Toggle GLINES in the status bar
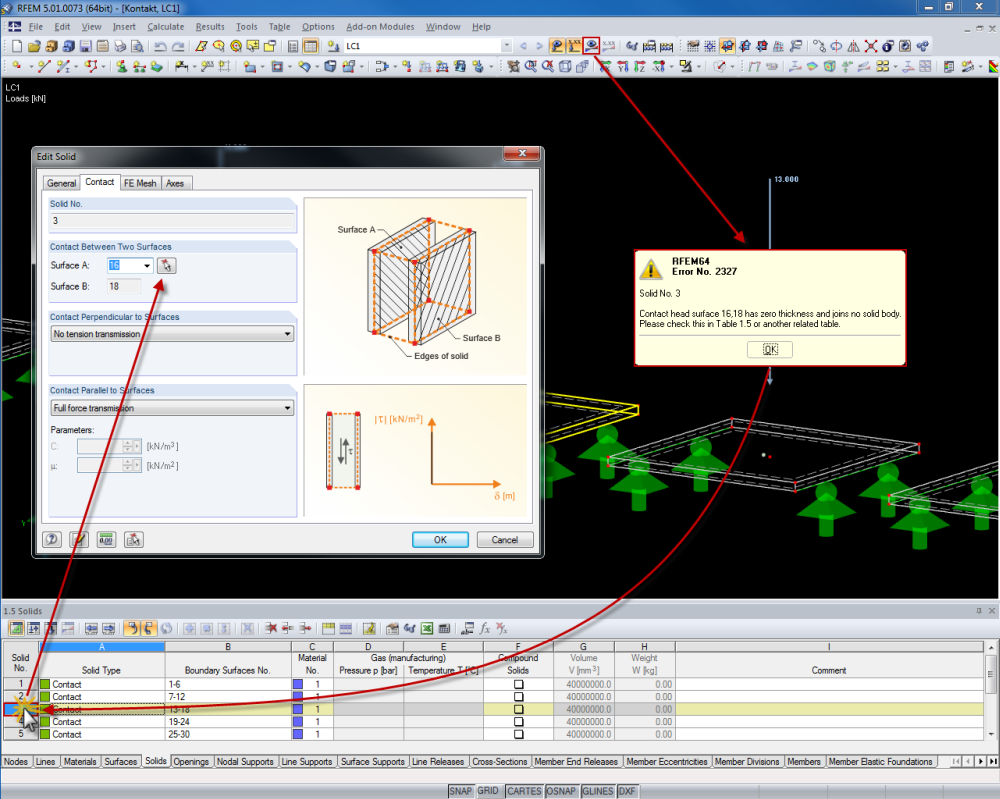This screenshot has height=799, width=1000. pos(598,791)
